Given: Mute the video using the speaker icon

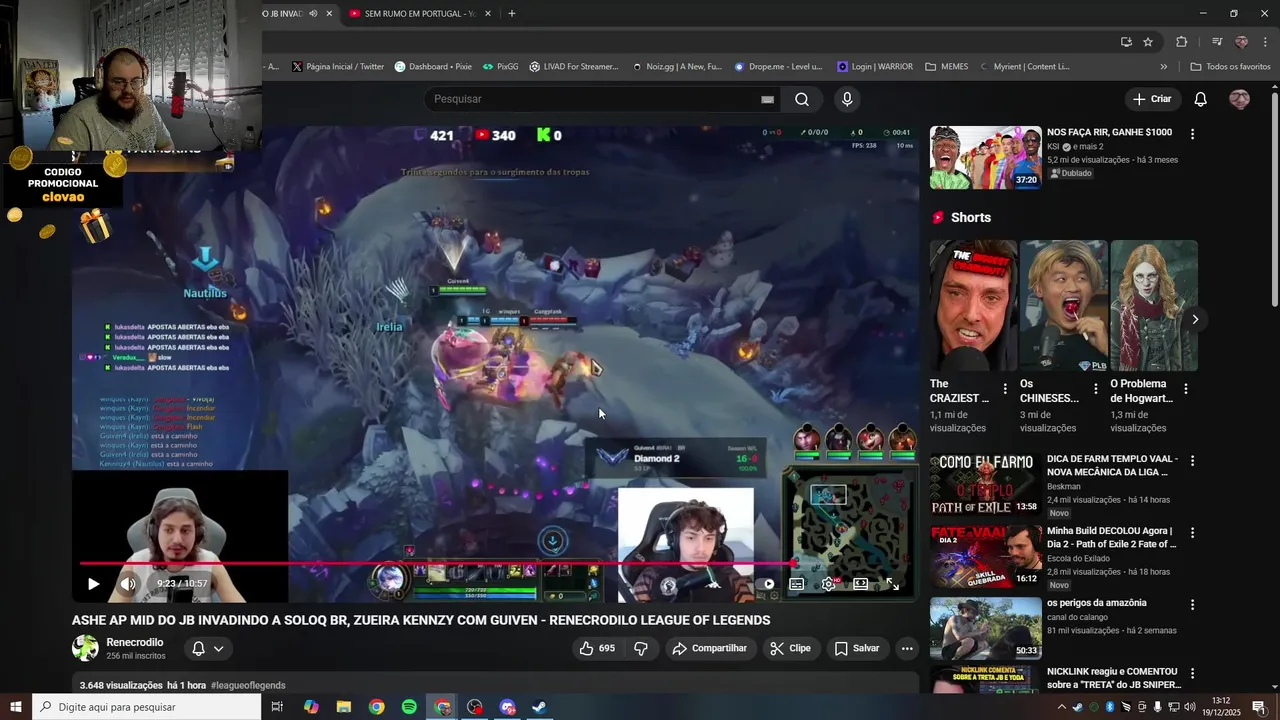Looking at the screenshot, I should [128, 584].
